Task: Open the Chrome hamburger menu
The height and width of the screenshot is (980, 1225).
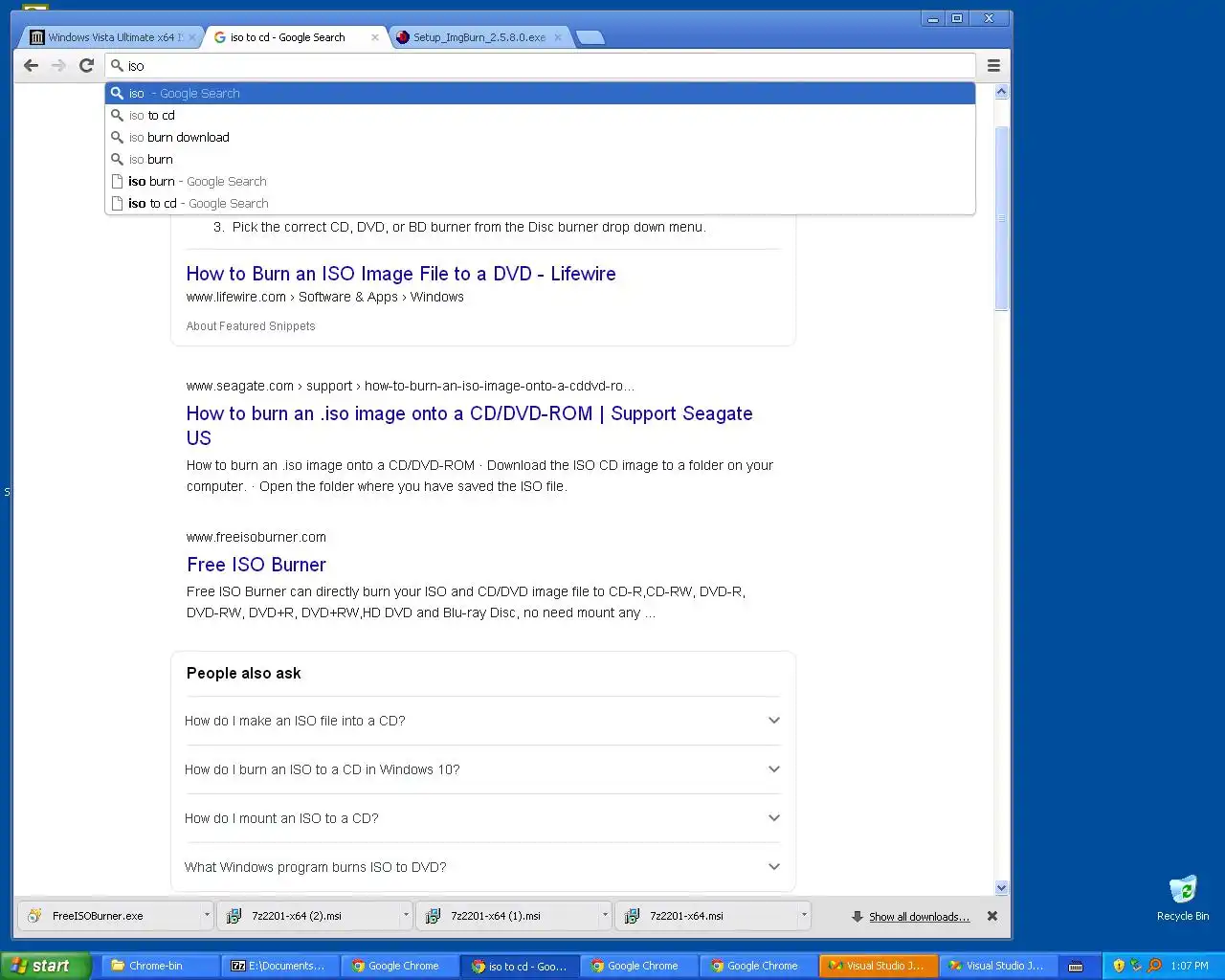Action: click(x=993, y=65)
